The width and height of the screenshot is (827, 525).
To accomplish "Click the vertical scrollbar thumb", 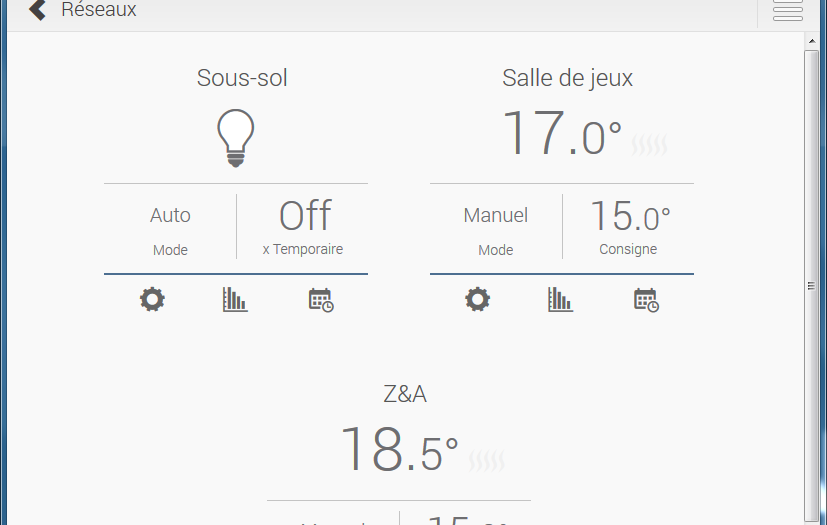I will coord(811,285).
